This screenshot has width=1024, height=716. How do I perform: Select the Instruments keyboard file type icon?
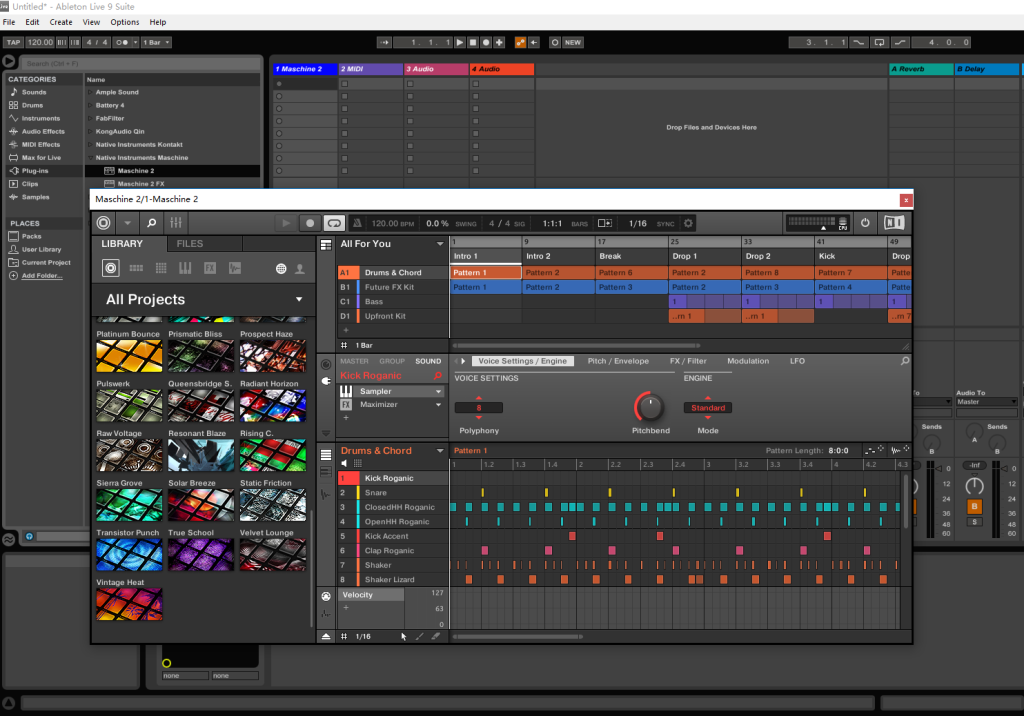pyautogui.click(x=185, y=268)
